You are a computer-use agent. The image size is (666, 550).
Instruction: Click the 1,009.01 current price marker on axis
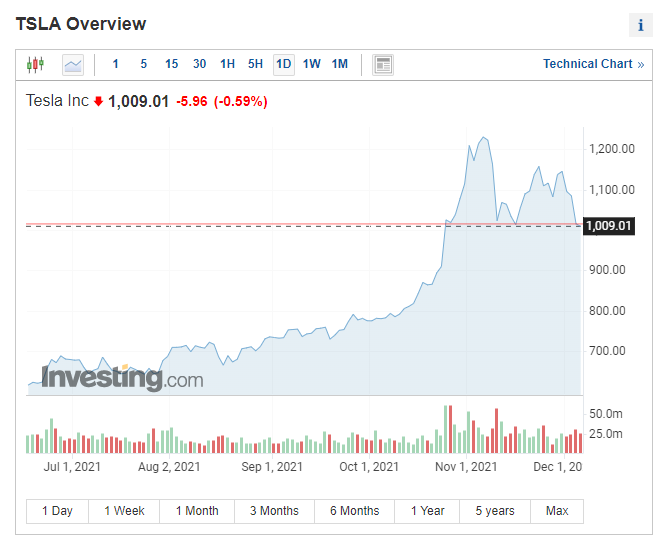609,226
